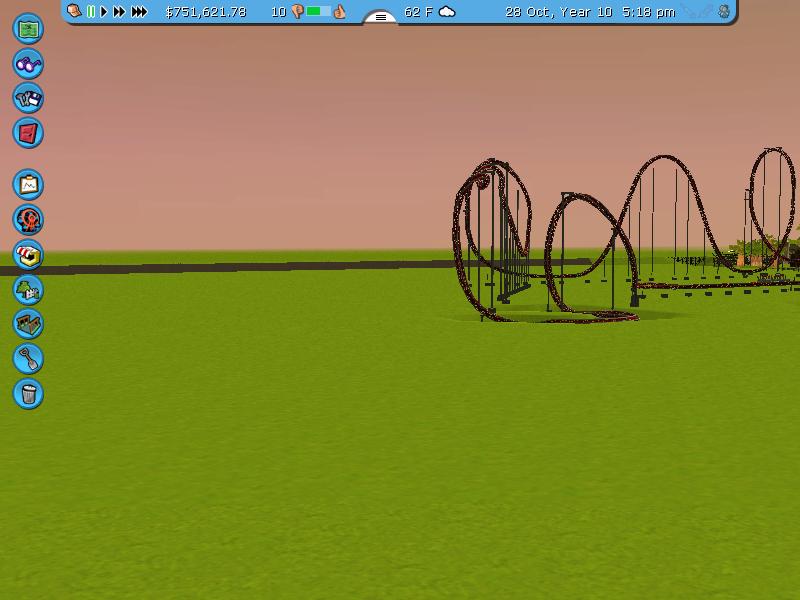
Task: Click the message icon in top bar
Action: click(x=74, y=11)
